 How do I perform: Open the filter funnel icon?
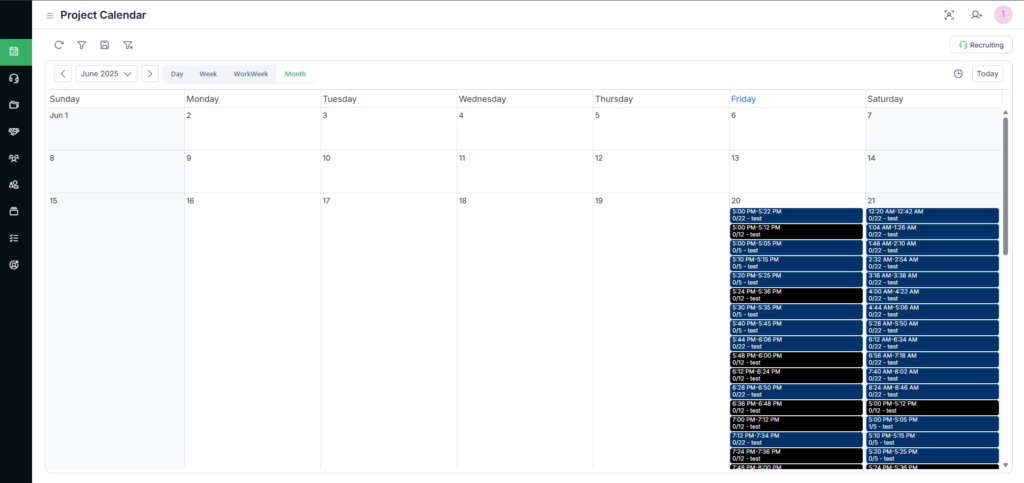[x=82, y=45]
